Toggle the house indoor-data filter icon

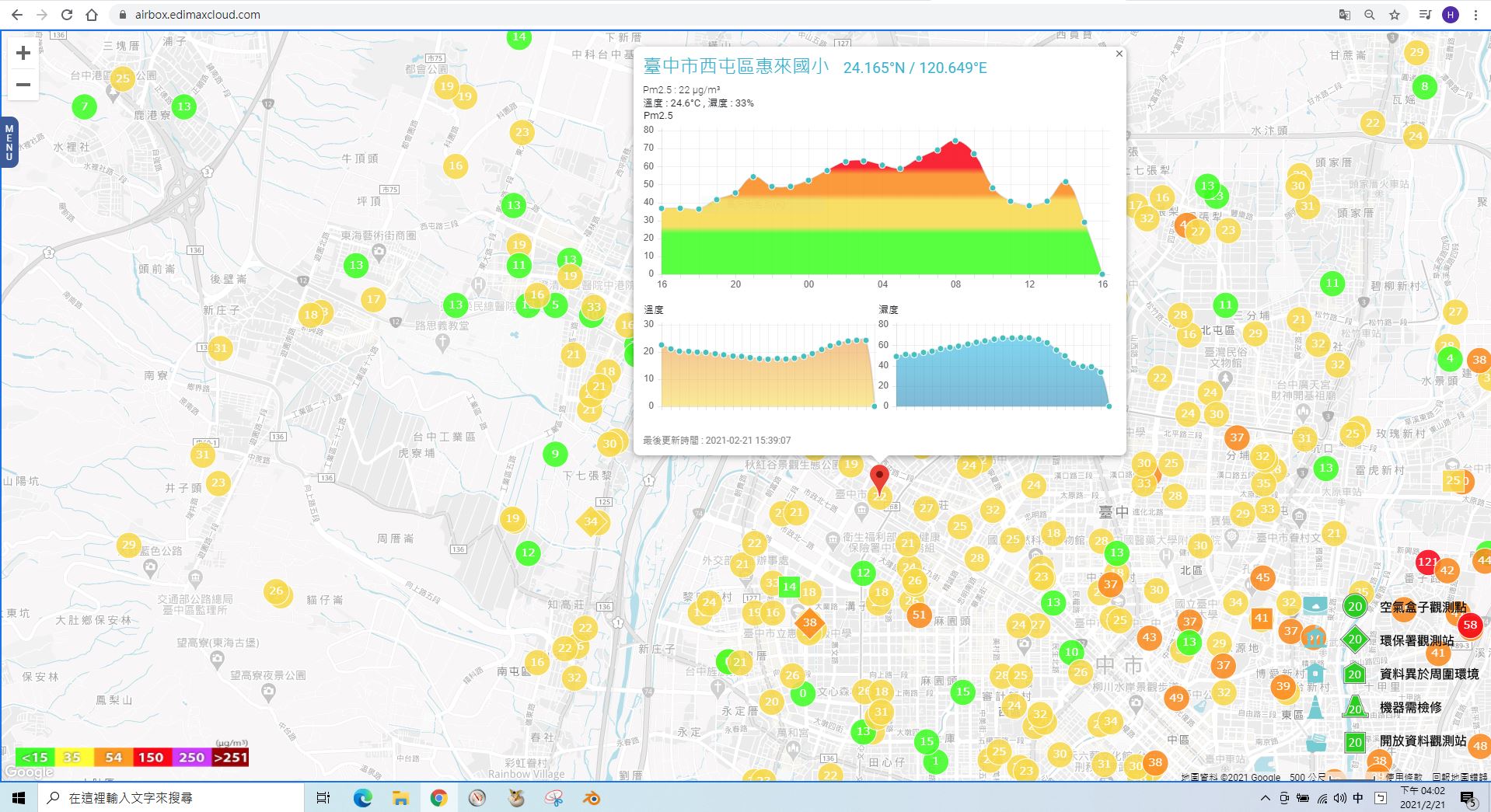point(1315,672)
